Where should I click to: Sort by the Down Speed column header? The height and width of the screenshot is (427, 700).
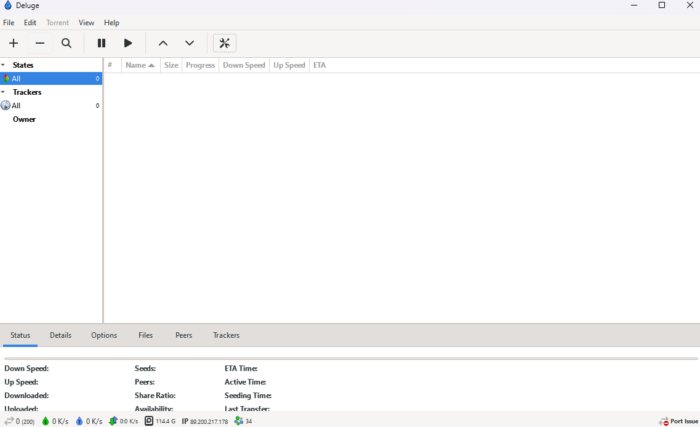coord(244,65)
